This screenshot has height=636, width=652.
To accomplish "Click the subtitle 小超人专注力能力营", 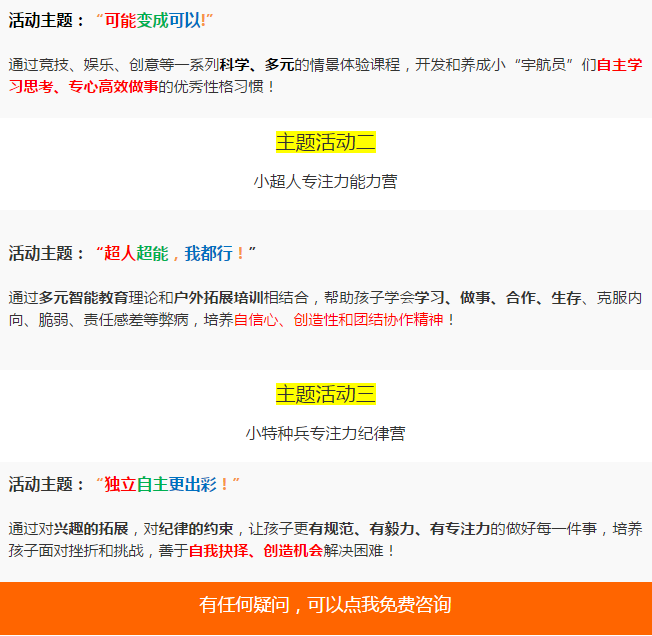I will pos(326,182).
